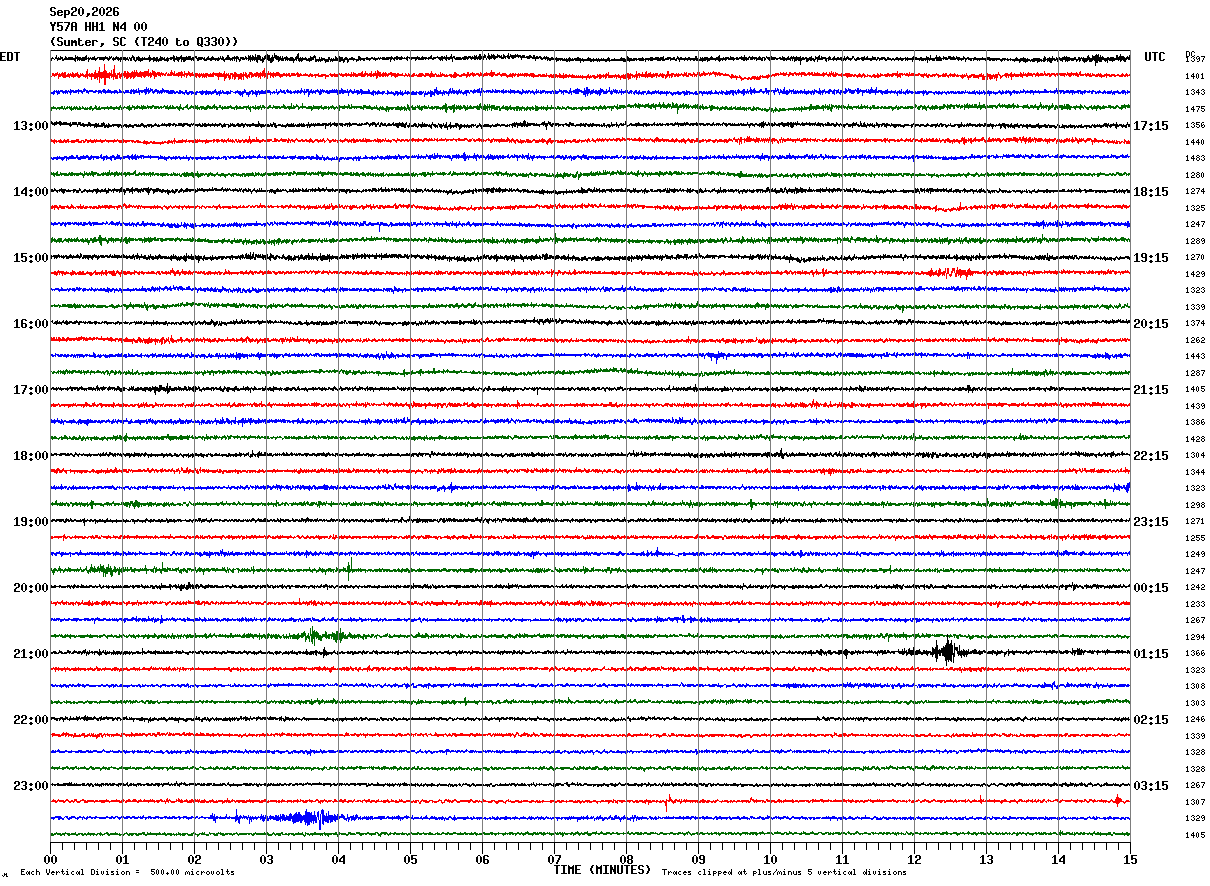Click the vertical division scale note
Viewport: 1210px width, 886px height.
point(128,872)
